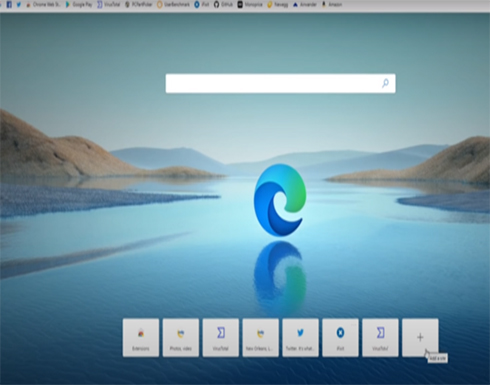This screenshot has width=490, height=385.
Task: Open the New Orleans quick link tile
Action: [260, 337]
